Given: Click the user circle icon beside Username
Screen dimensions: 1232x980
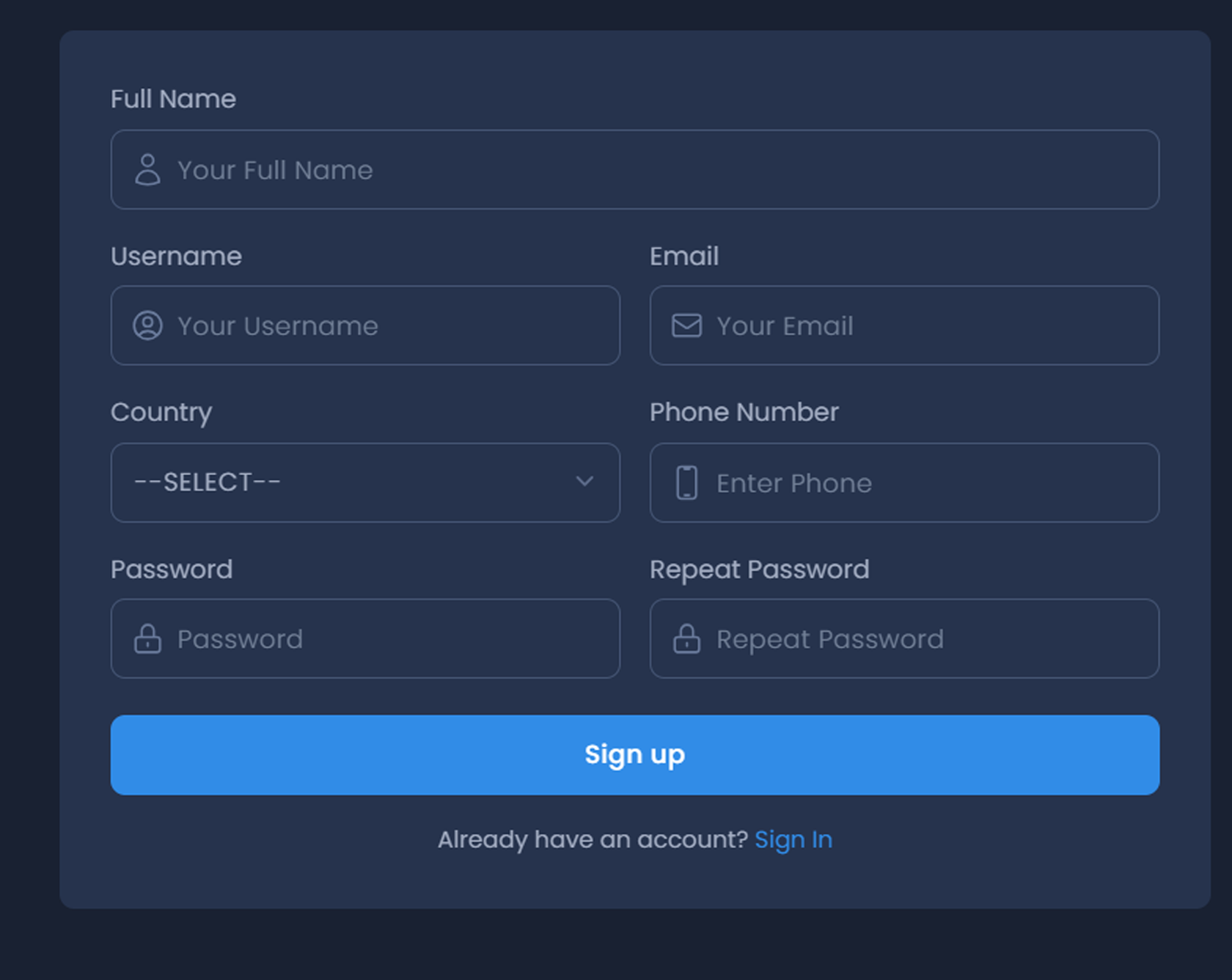Looking at the screenshot, I should (147, 325).
